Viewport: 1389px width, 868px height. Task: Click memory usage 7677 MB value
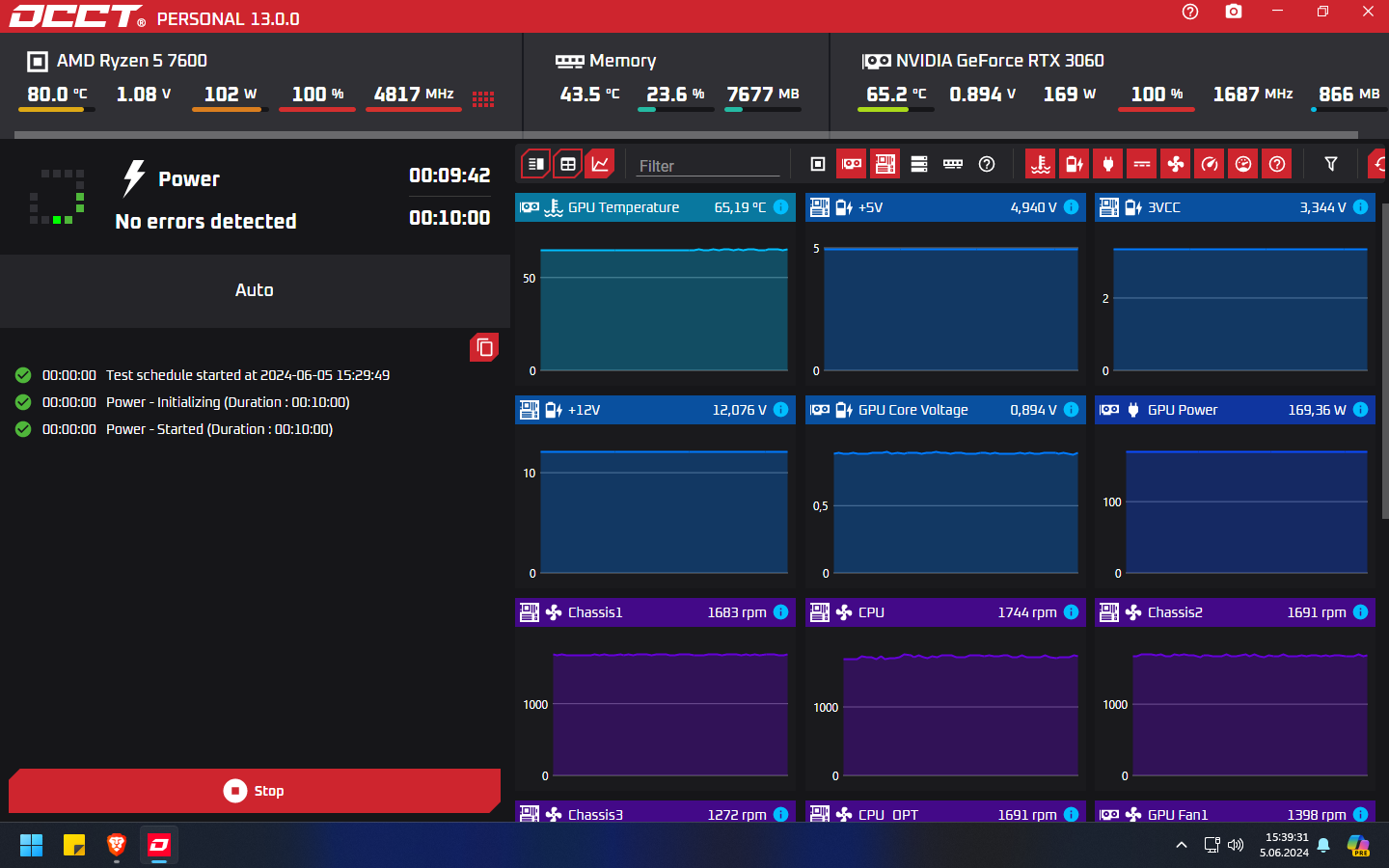point(763,95)
